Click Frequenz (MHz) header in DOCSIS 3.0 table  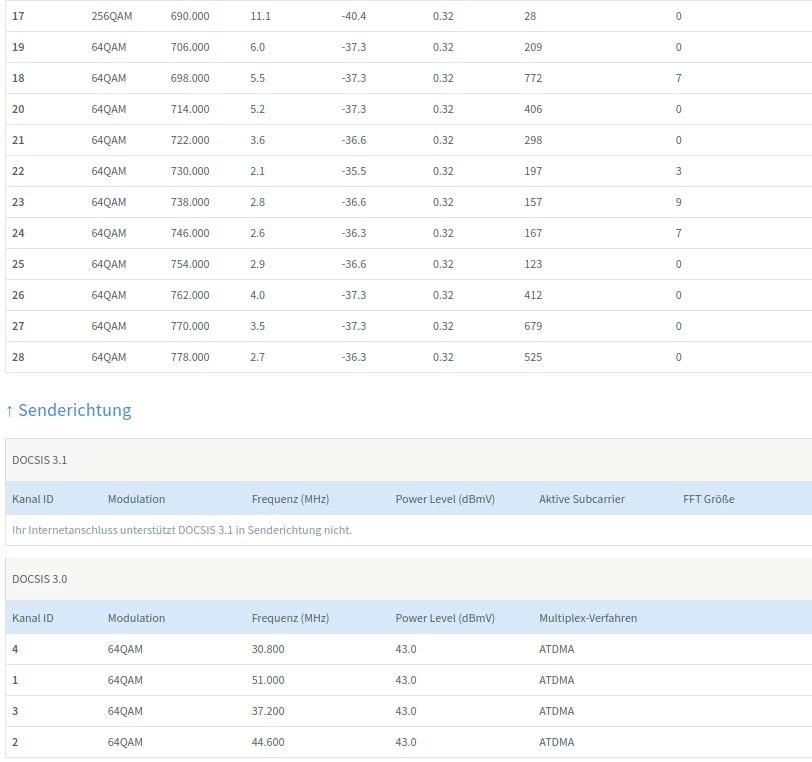point(290,618)
